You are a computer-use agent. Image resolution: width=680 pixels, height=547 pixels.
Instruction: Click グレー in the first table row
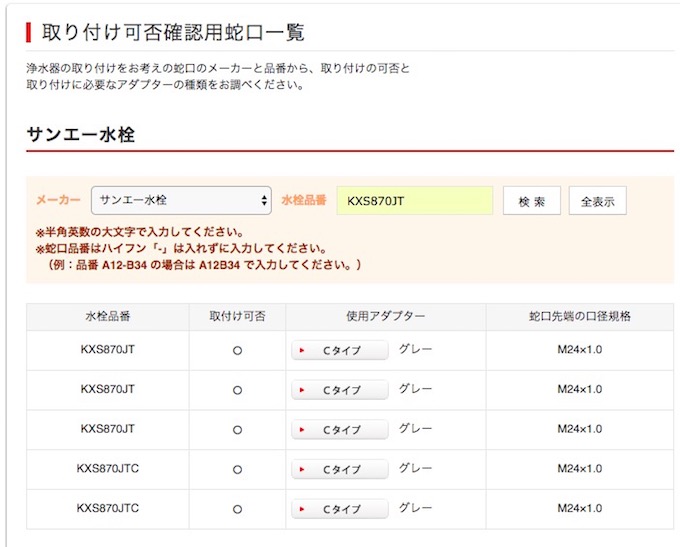tap(415, 349)
